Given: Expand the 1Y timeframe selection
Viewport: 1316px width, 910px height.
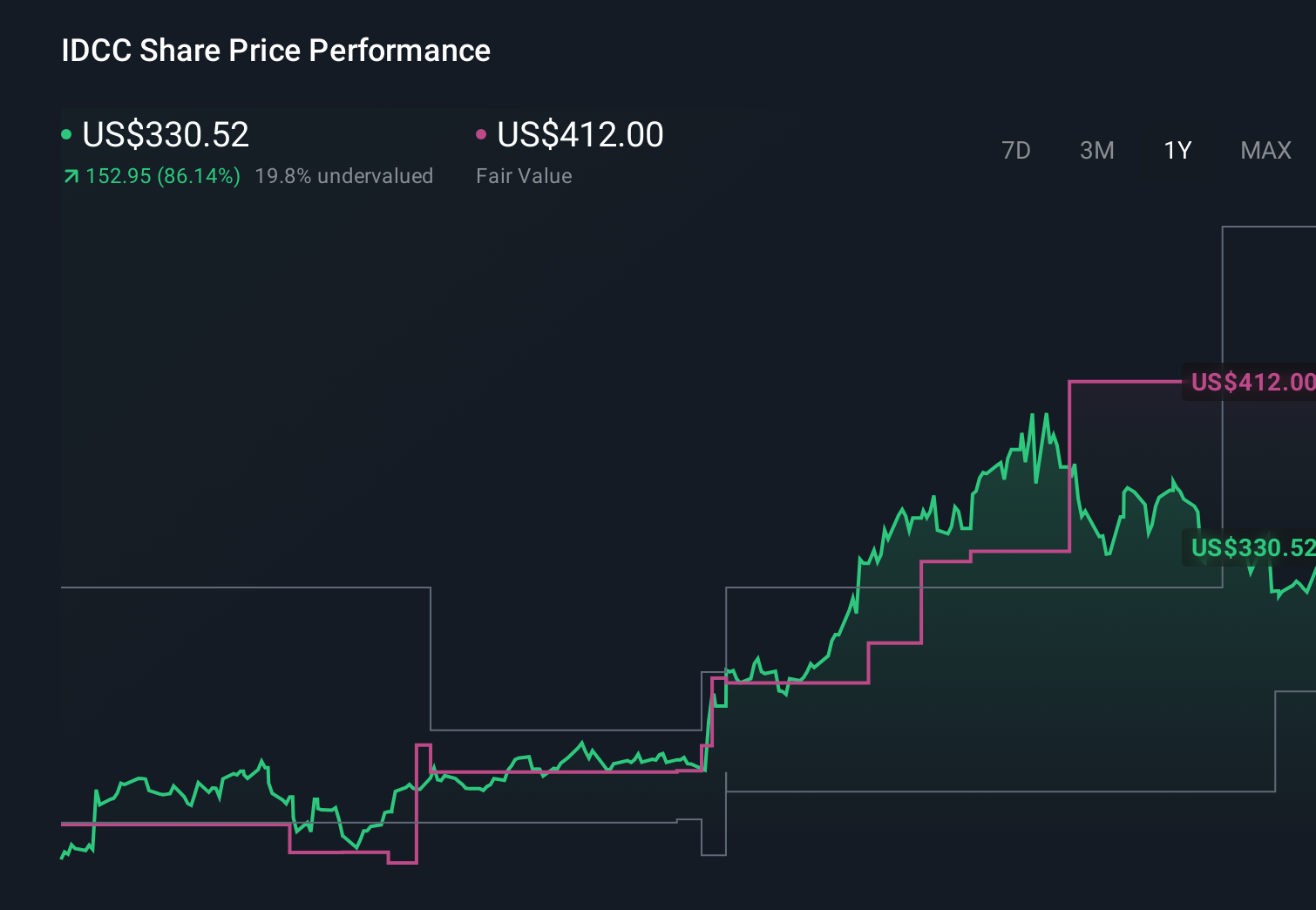Looking at the screenshot, I should [x=1177, y=150].
